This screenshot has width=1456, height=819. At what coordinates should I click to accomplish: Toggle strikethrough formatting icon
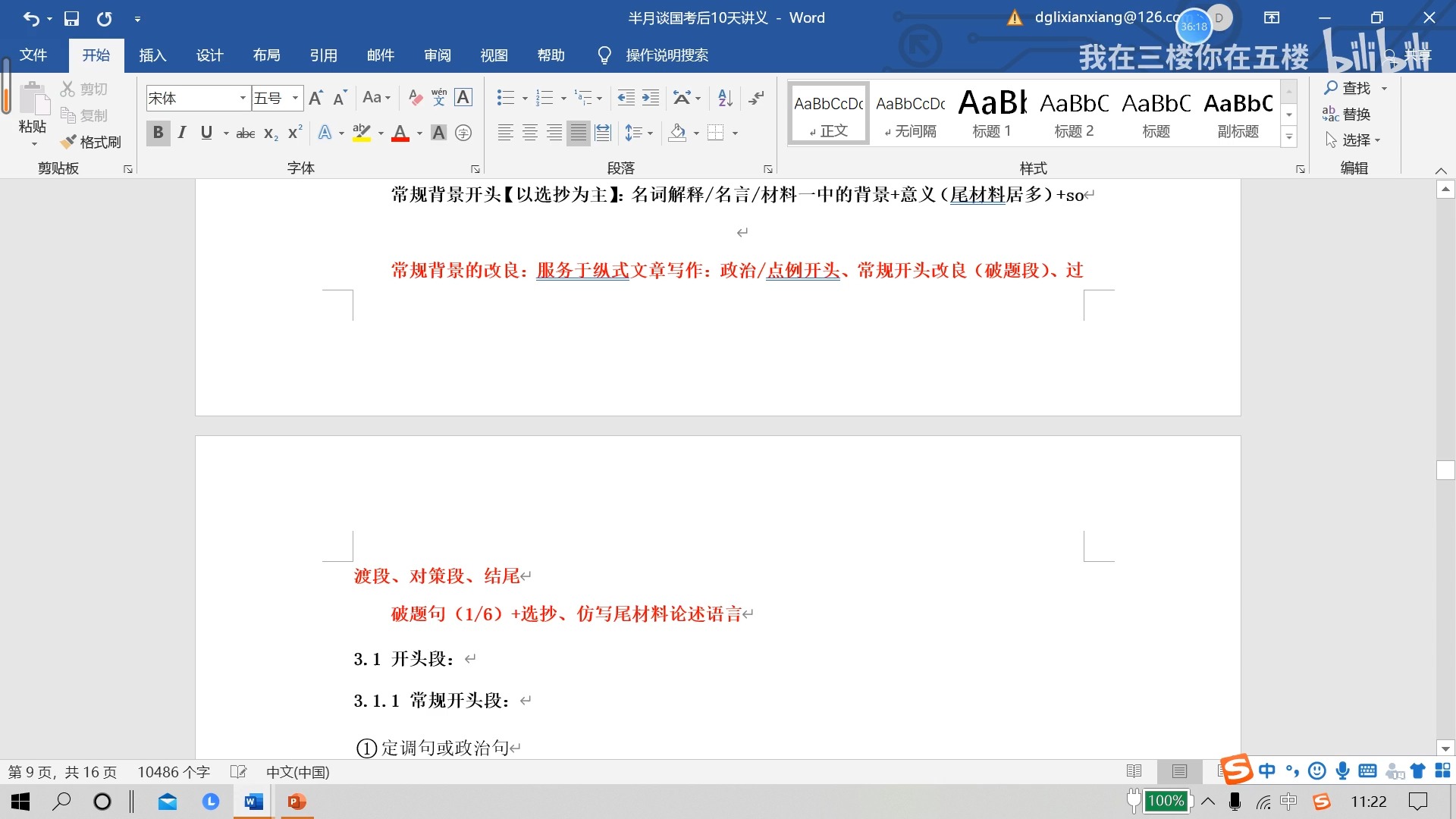coord(244,131)
